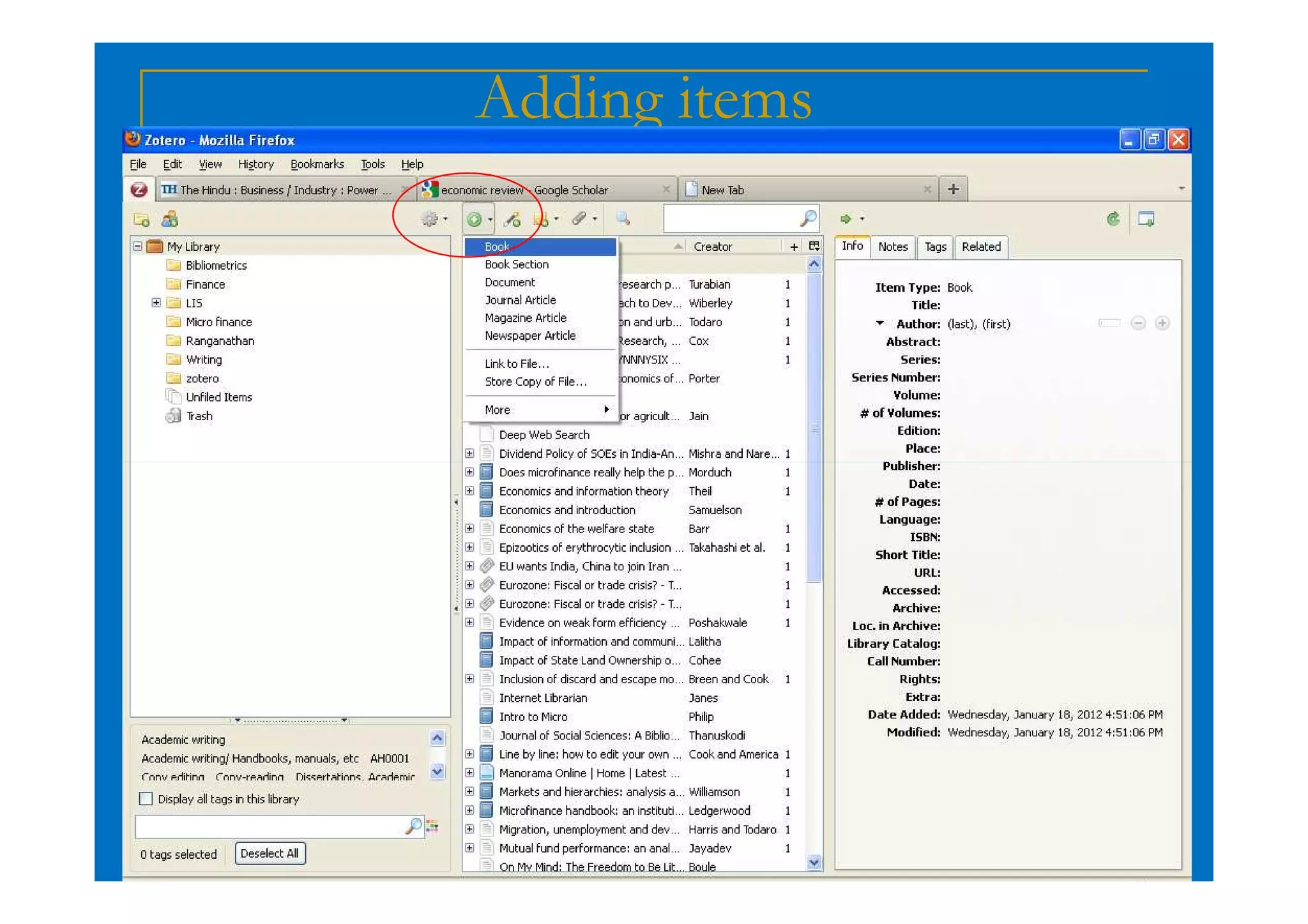Open the Tools menu
This screenshot has width=1308, height=924.
click(372, 164)
